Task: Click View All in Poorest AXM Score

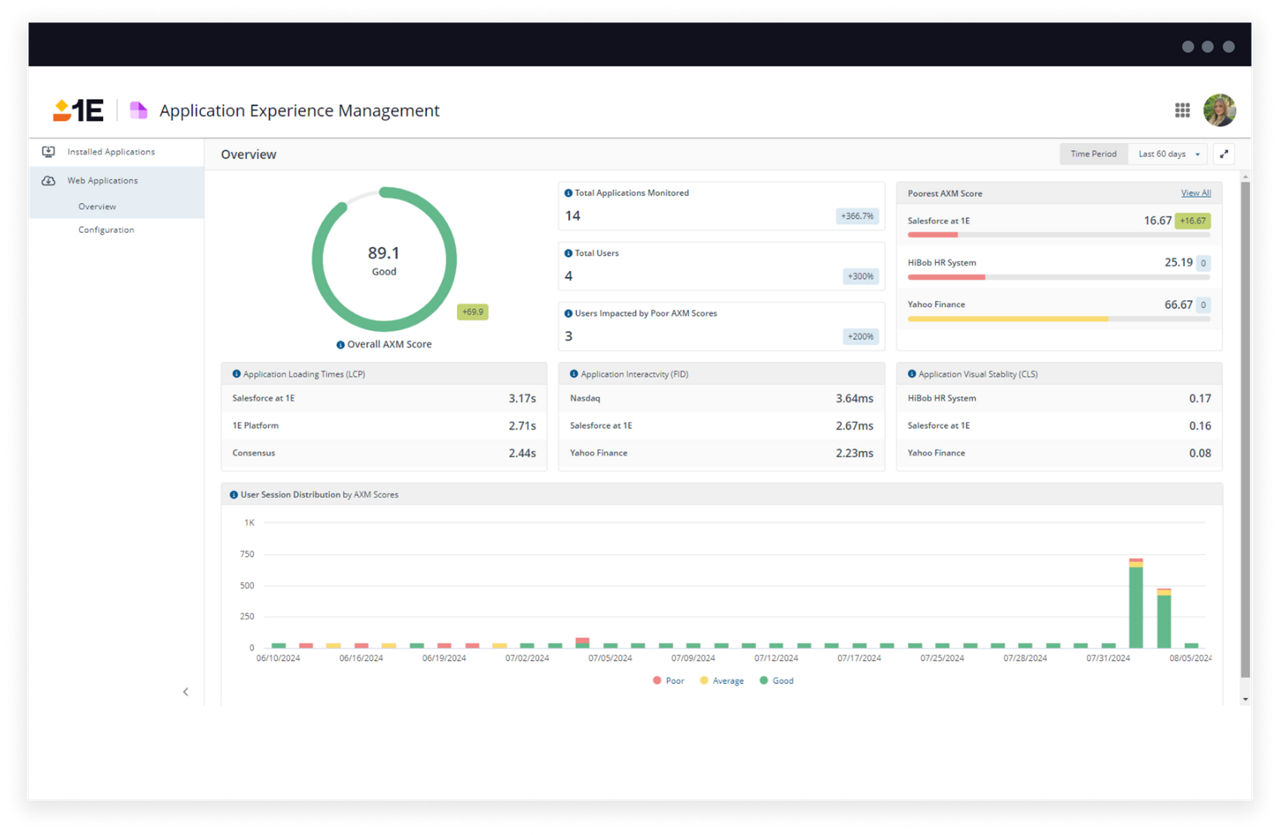Action: coord(1195,193)
